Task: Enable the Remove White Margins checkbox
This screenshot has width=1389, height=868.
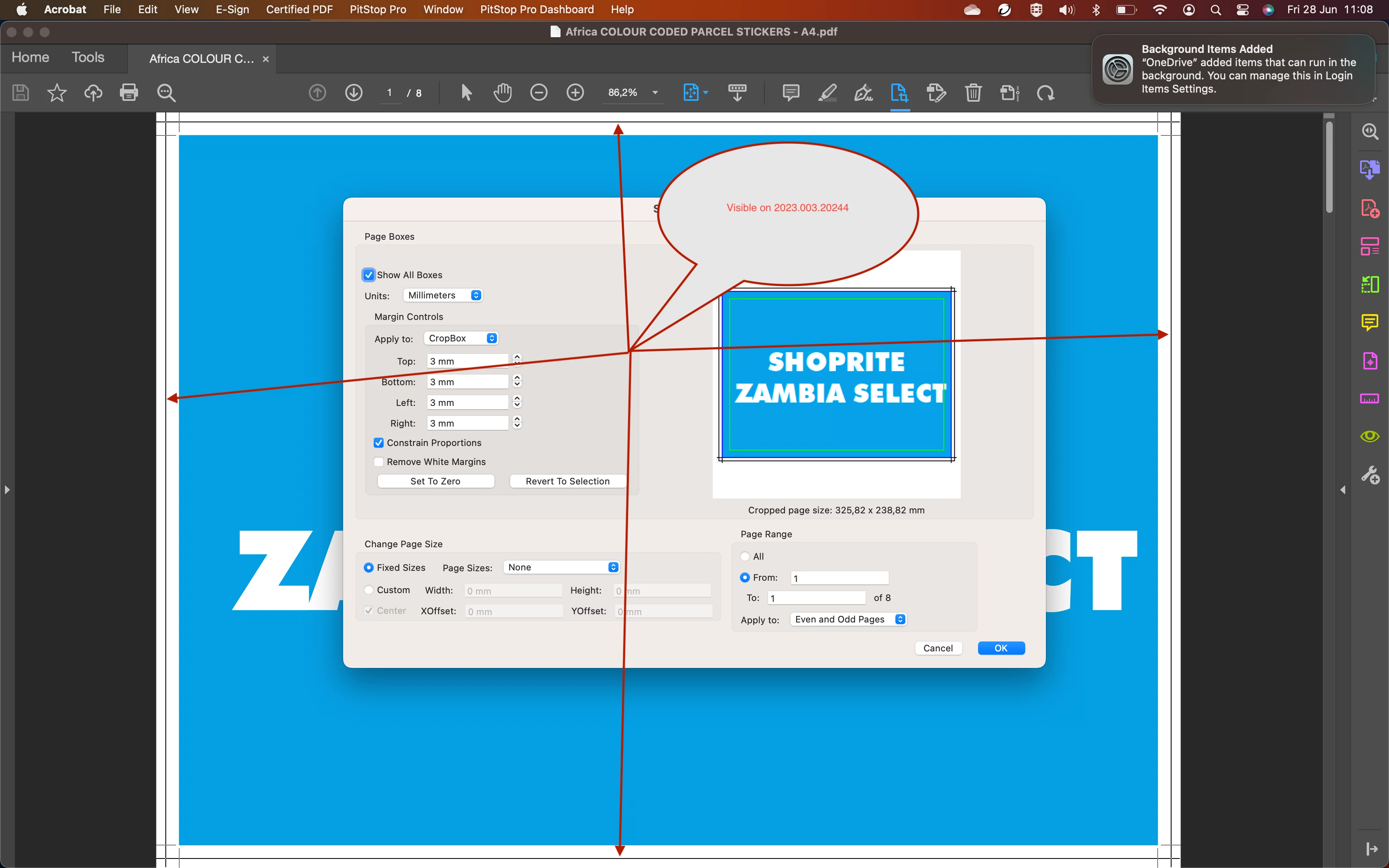Action: click(x=379, y=462)
